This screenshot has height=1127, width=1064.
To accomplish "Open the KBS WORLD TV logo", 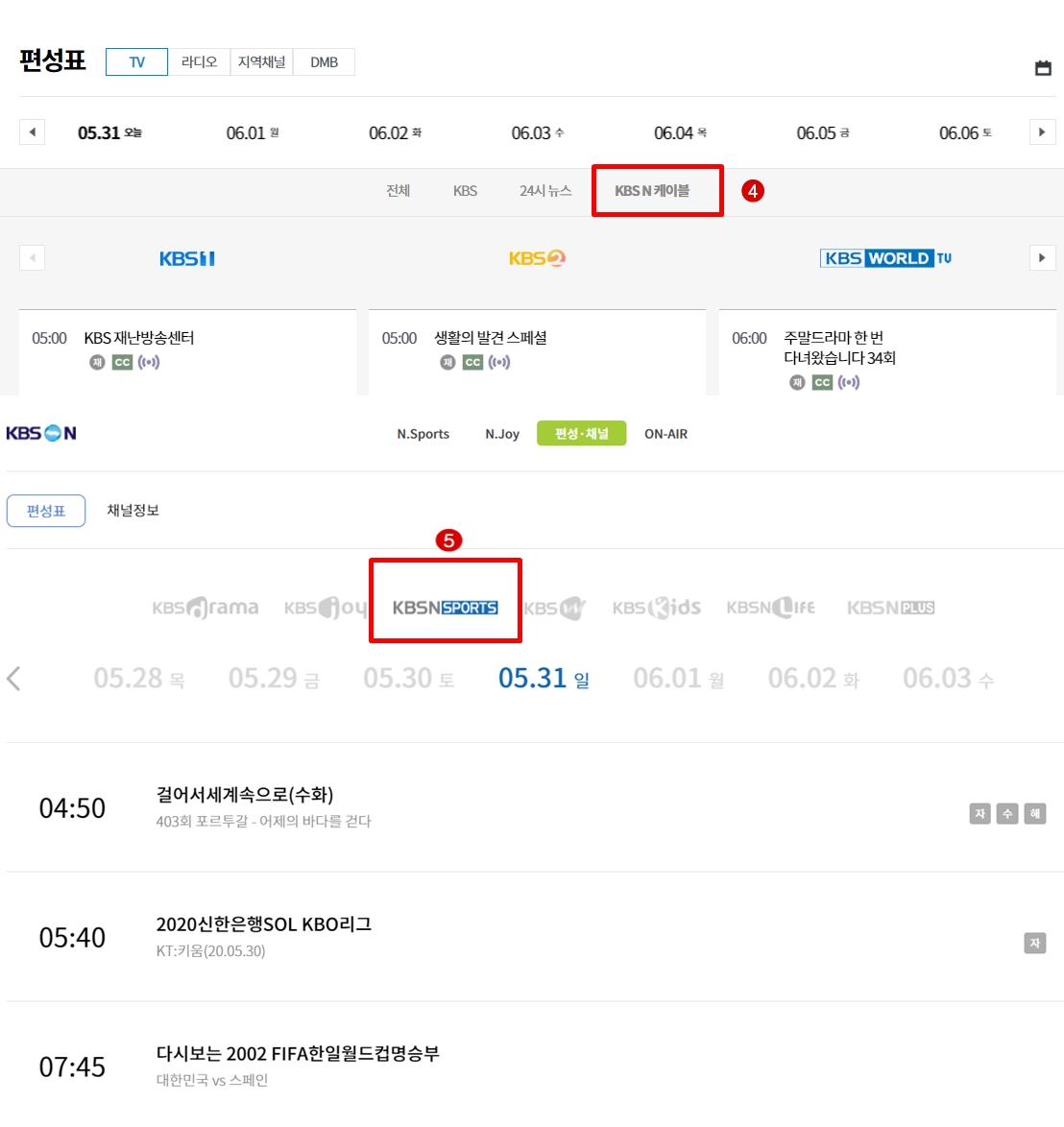I will pyautogui.click(x=885, y=258).
